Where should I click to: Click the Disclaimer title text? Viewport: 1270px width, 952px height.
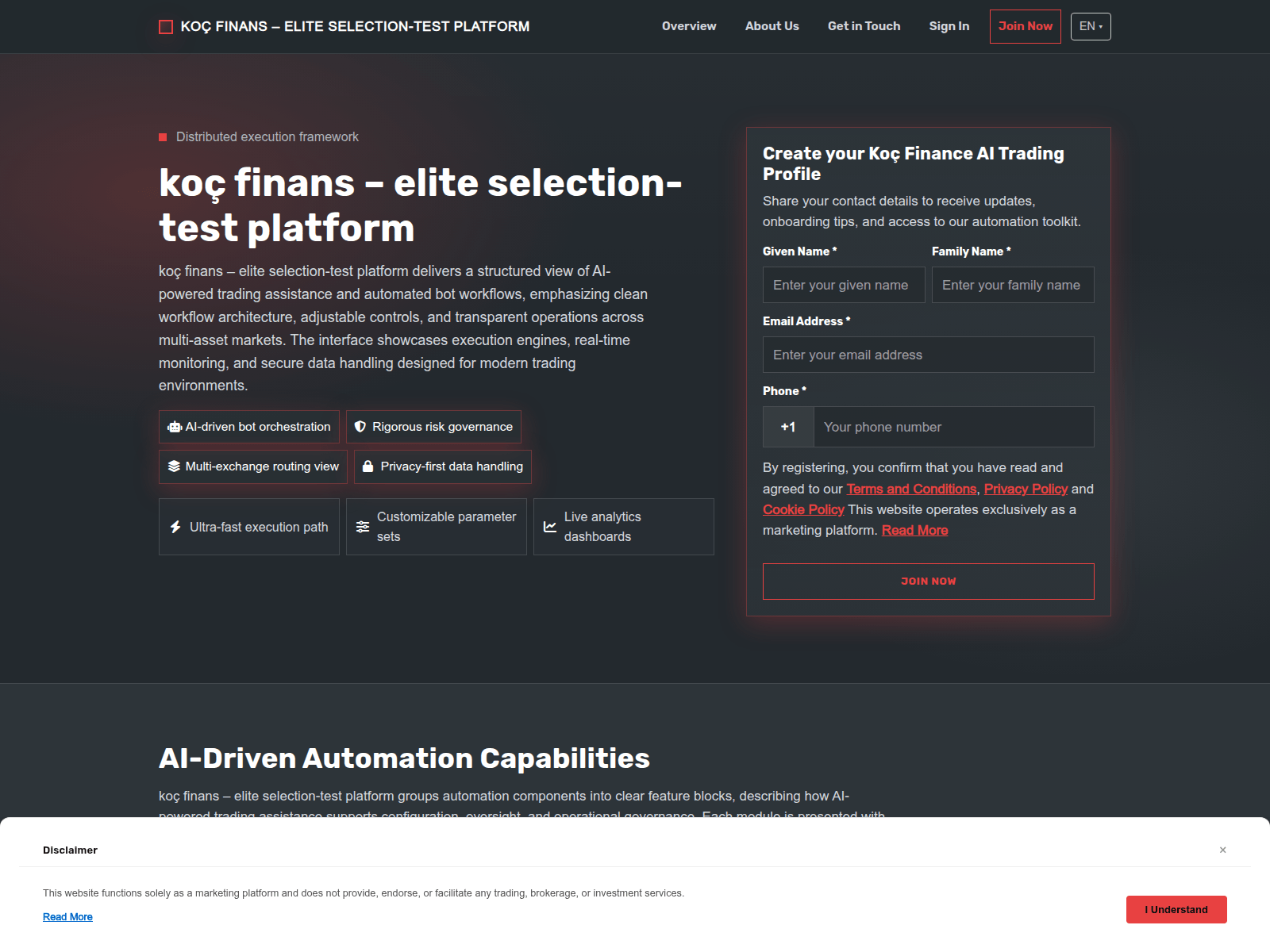pos(70,850)
